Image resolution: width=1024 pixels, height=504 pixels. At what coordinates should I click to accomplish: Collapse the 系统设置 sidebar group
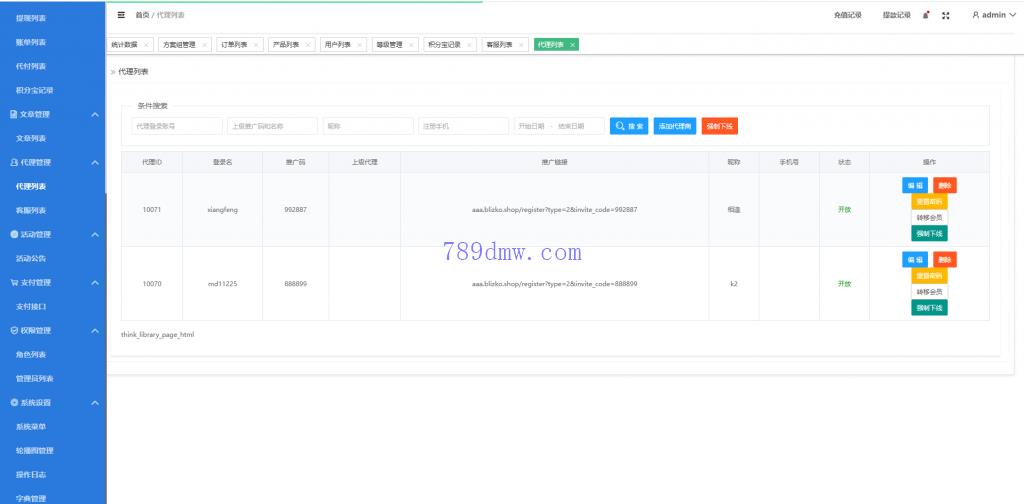[95, 402]
